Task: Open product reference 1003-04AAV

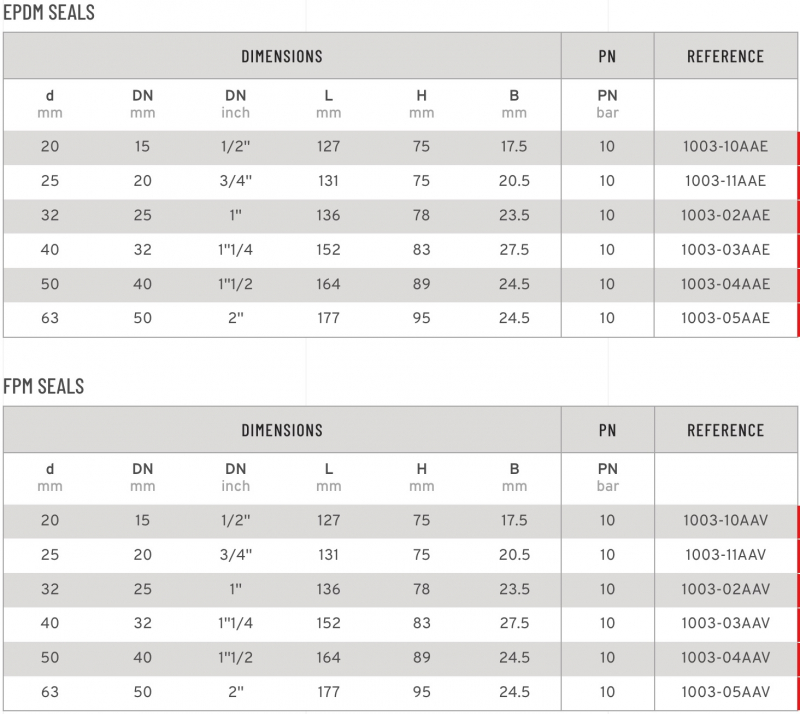Action: (x=725, y=658)
